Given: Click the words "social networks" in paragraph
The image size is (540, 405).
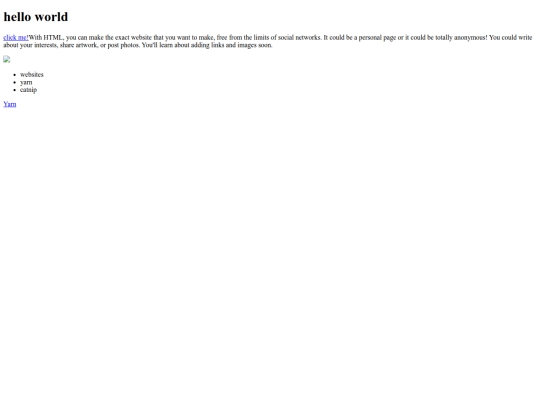Looking at the screenshot, I should click(x=299, y=38).
